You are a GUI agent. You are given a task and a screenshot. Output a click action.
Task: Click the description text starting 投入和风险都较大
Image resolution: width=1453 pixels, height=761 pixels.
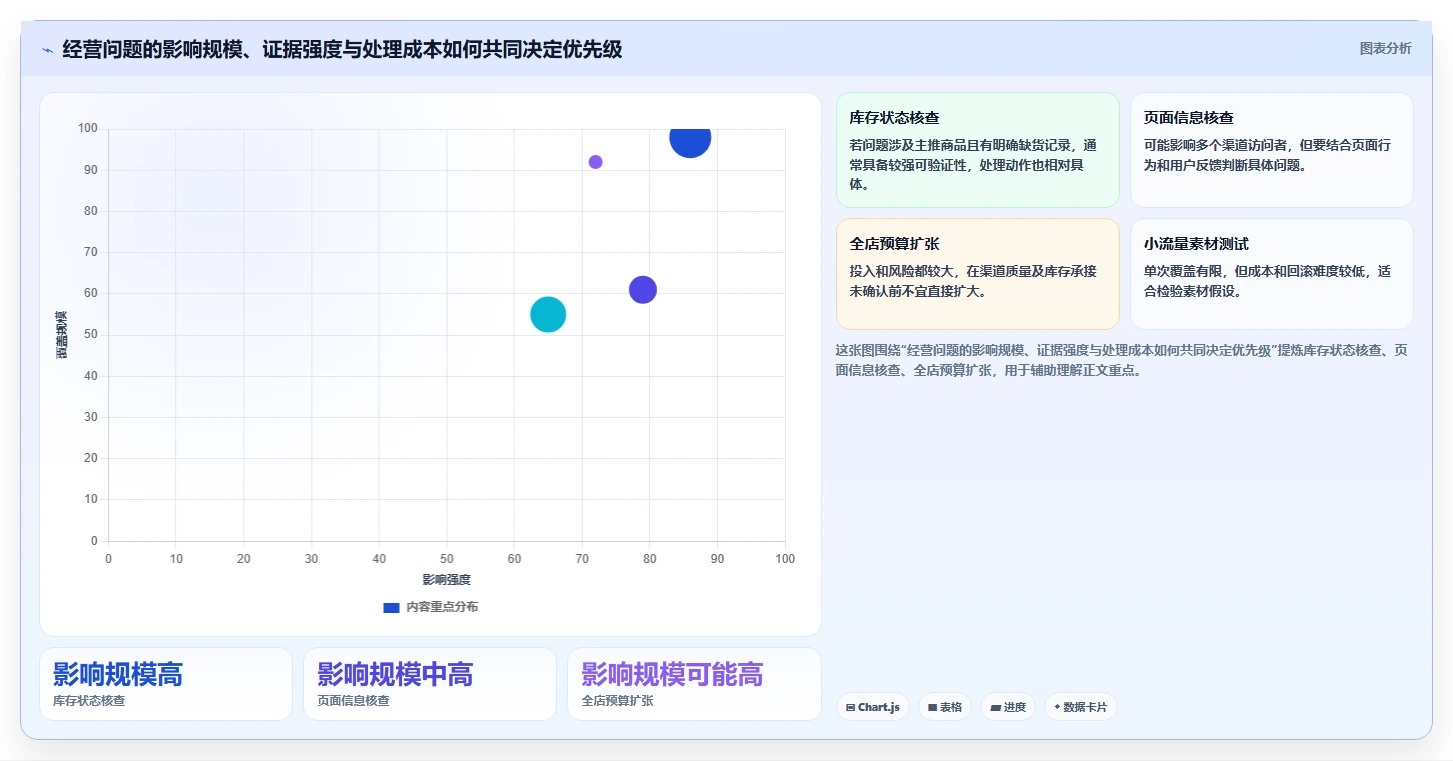click(973, 281)
